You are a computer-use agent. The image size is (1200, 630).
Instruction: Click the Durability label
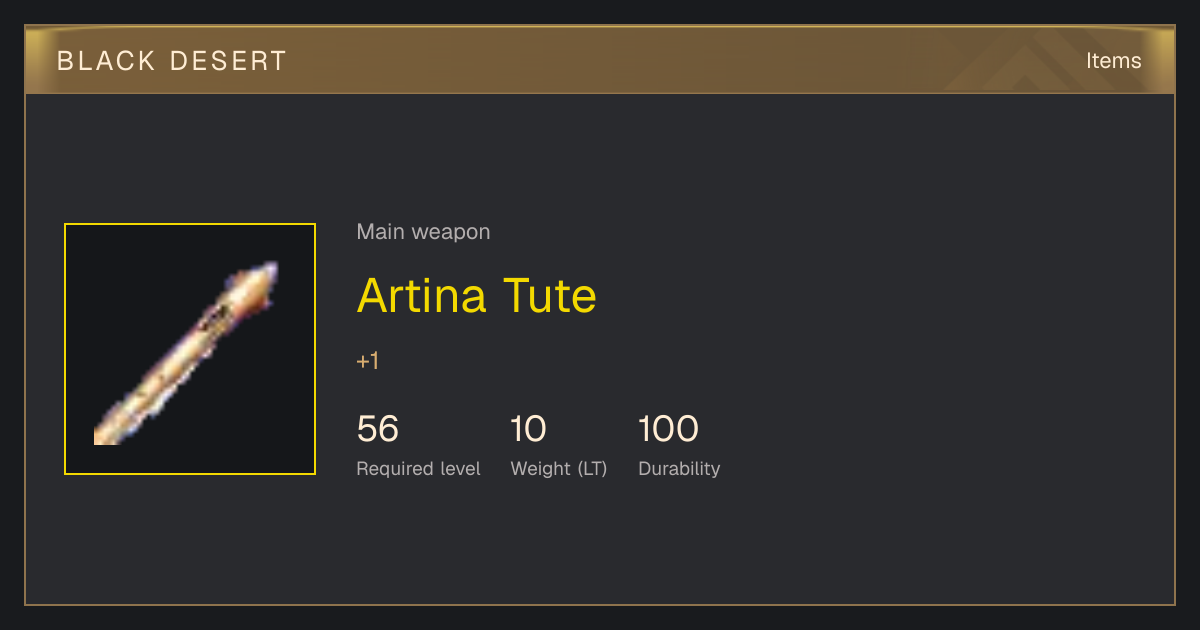click(x=679, y=468)
